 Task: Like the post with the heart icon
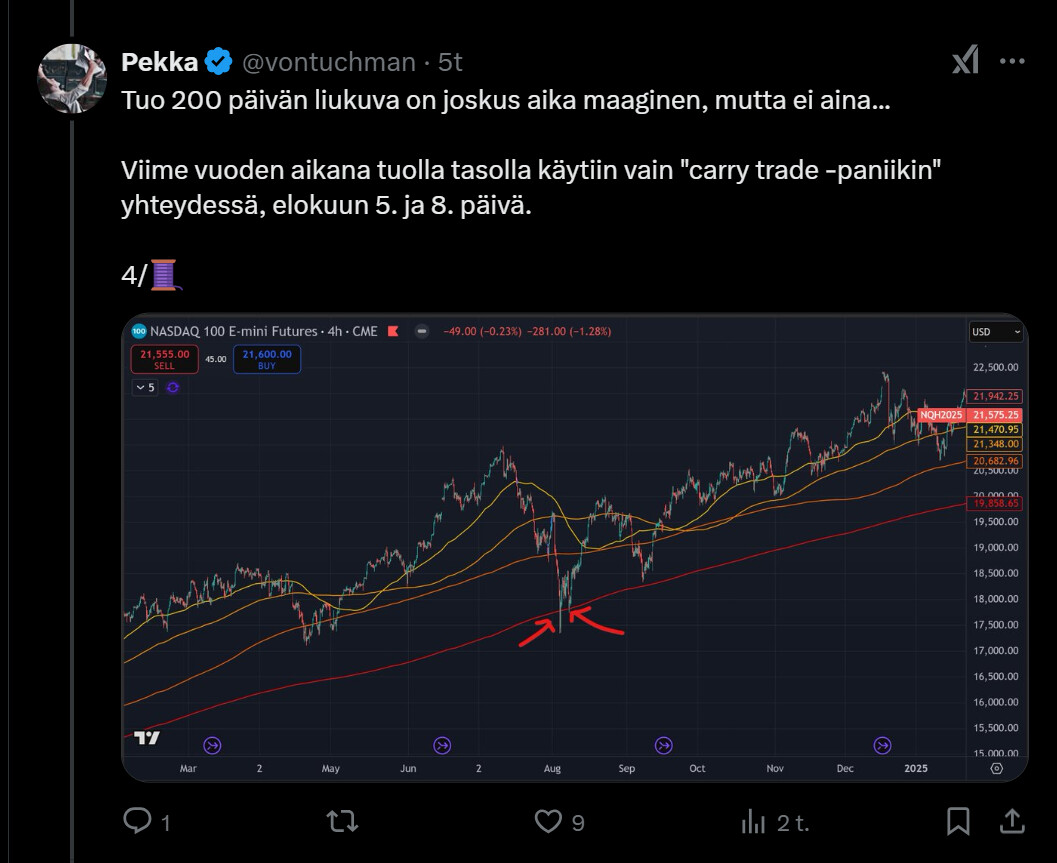[x=547, y=822]
